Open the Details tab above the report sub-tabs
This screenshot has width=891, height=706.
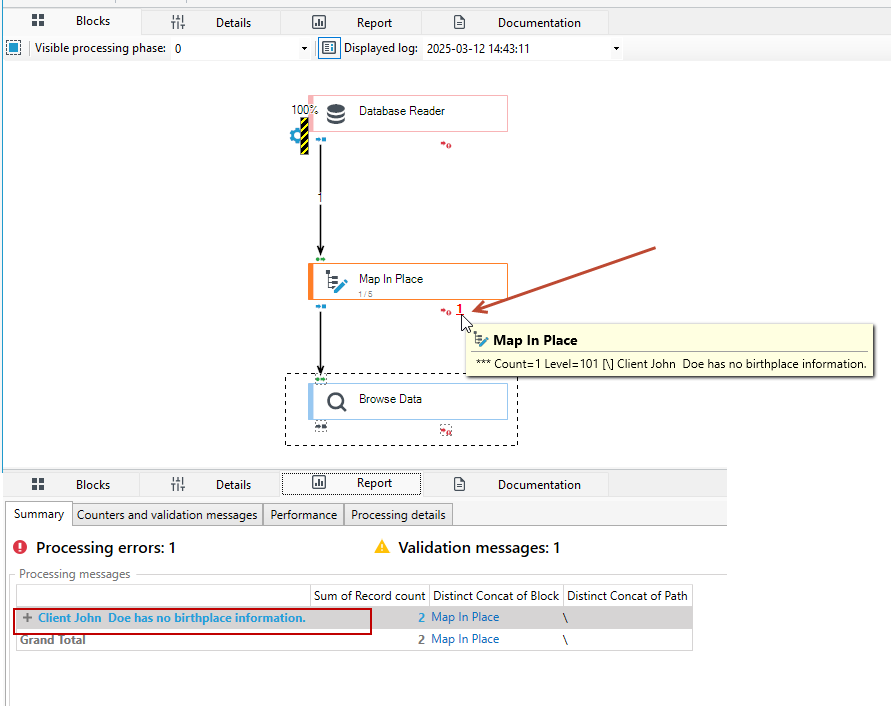(x=211, y=485)
